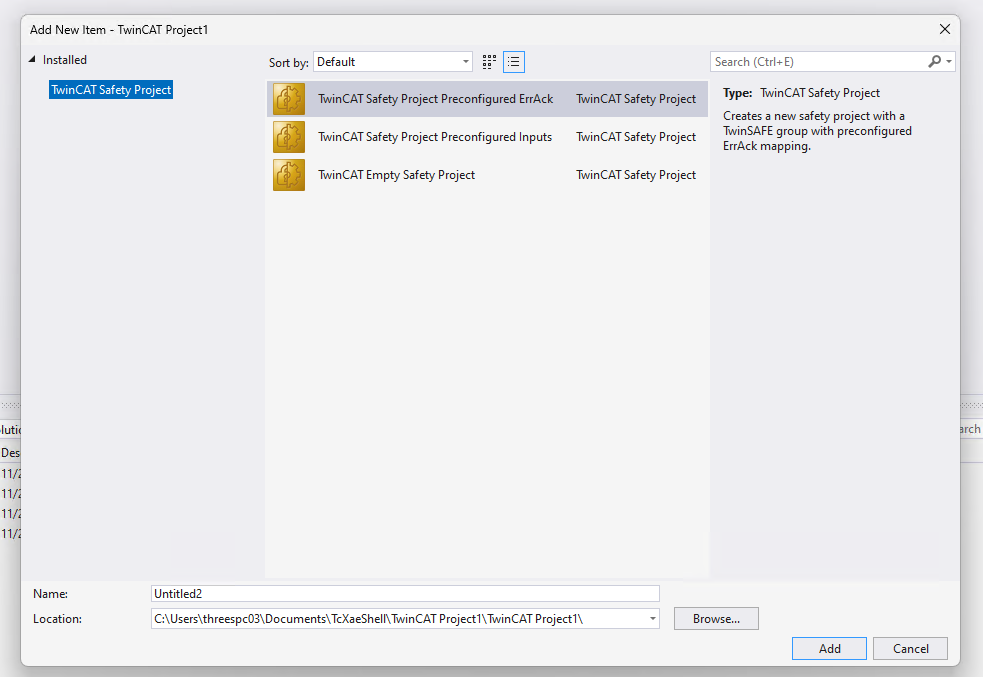The image size is (983, 677).
Task: Open the Sort by Default dropdown
Action: coord(392,61)
